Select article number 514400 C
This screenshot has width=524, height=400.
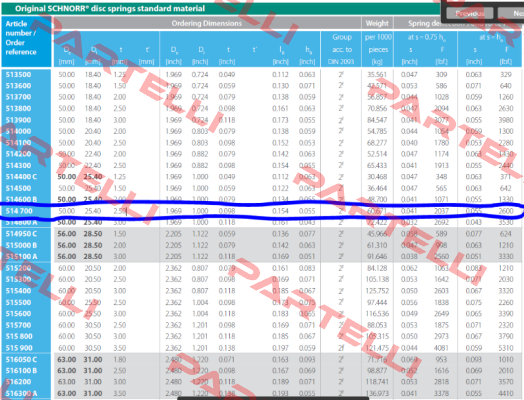click(x=21, y=176)
